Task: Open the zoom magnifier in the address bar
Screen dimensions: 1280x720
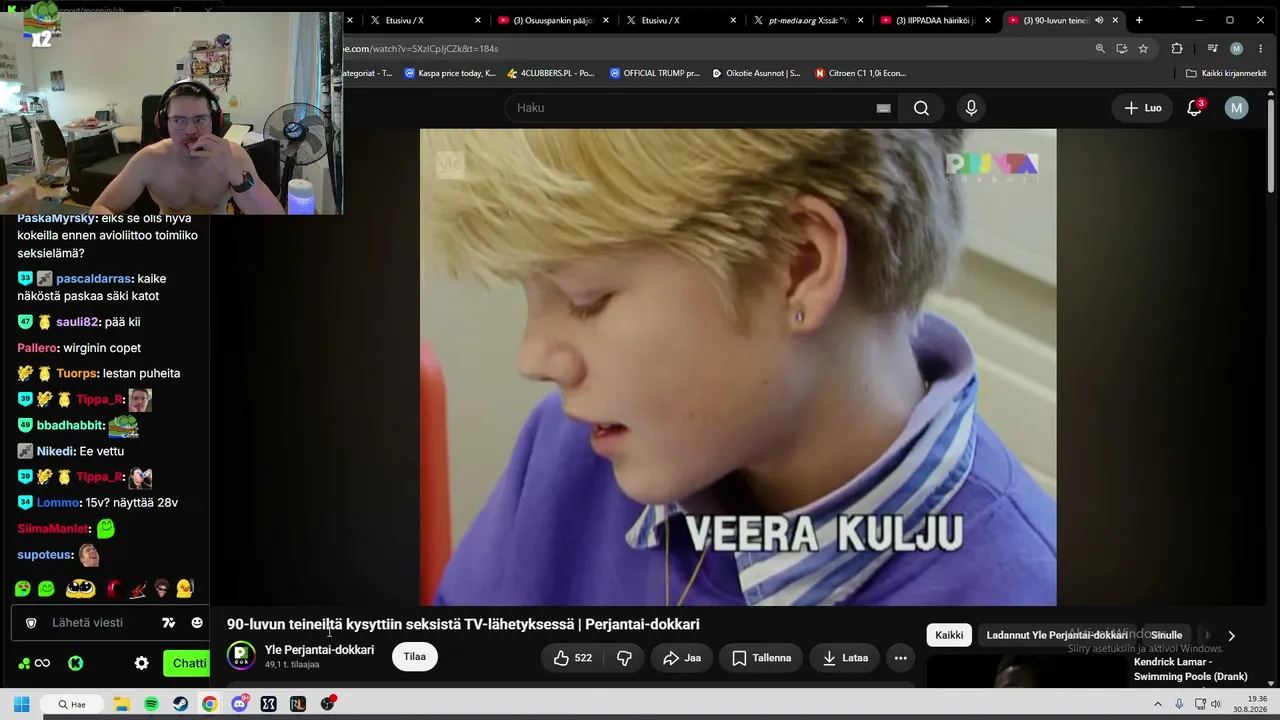Action: click(1100, 48)
